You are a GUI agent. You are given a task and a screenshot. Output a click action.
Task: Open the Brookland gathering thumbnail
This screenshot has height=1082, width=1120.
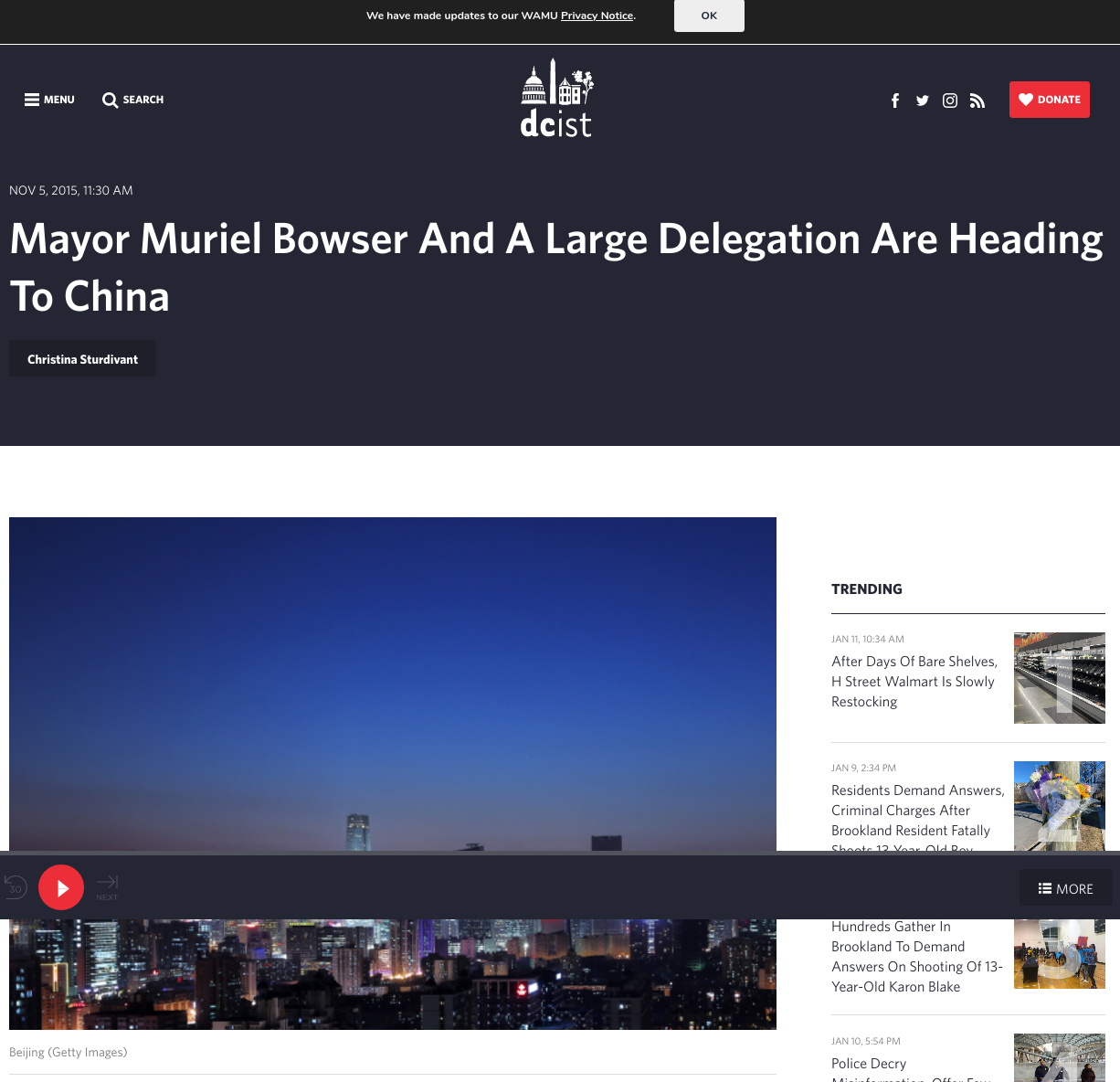(x=1060, y=954)
